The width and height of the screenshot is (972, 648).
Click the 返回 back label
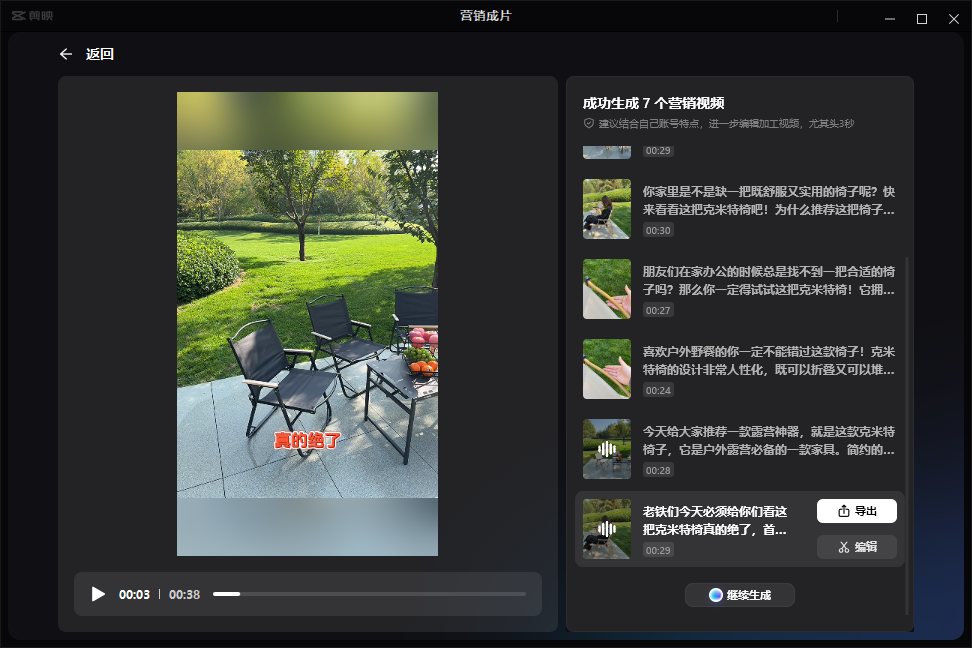pyautogui.click(x=100, y=54)
